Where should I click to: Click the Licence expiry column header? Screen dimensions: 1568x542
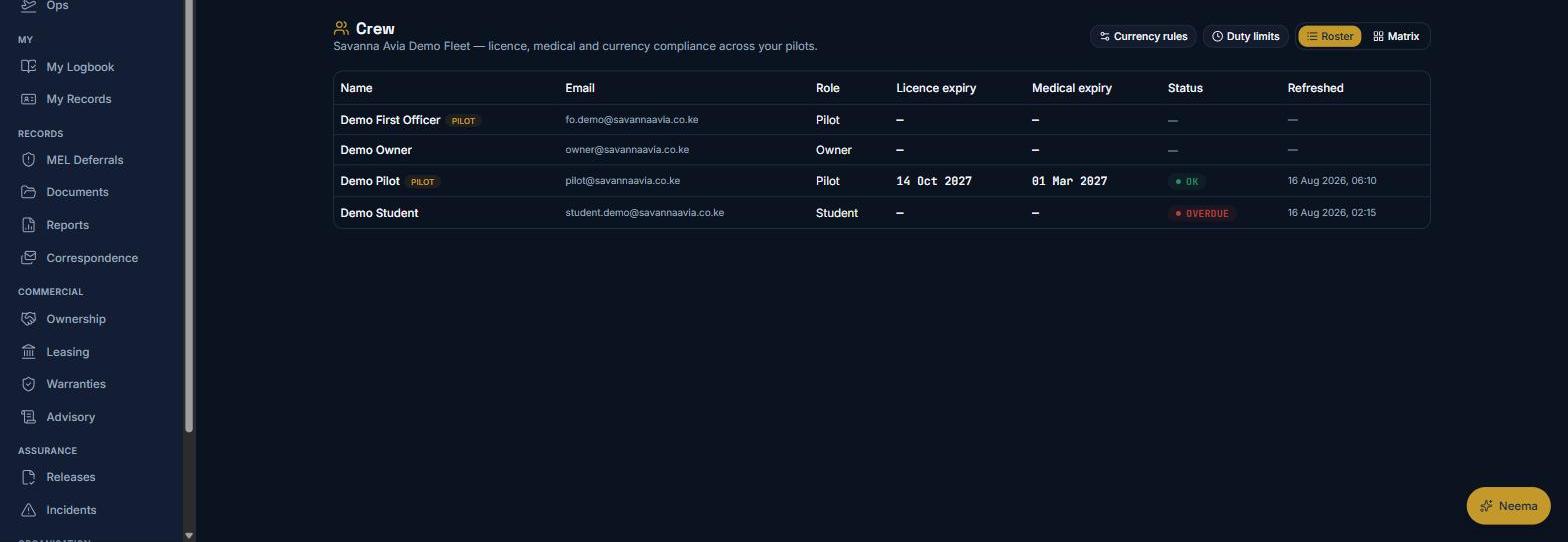tap(936, 88)
